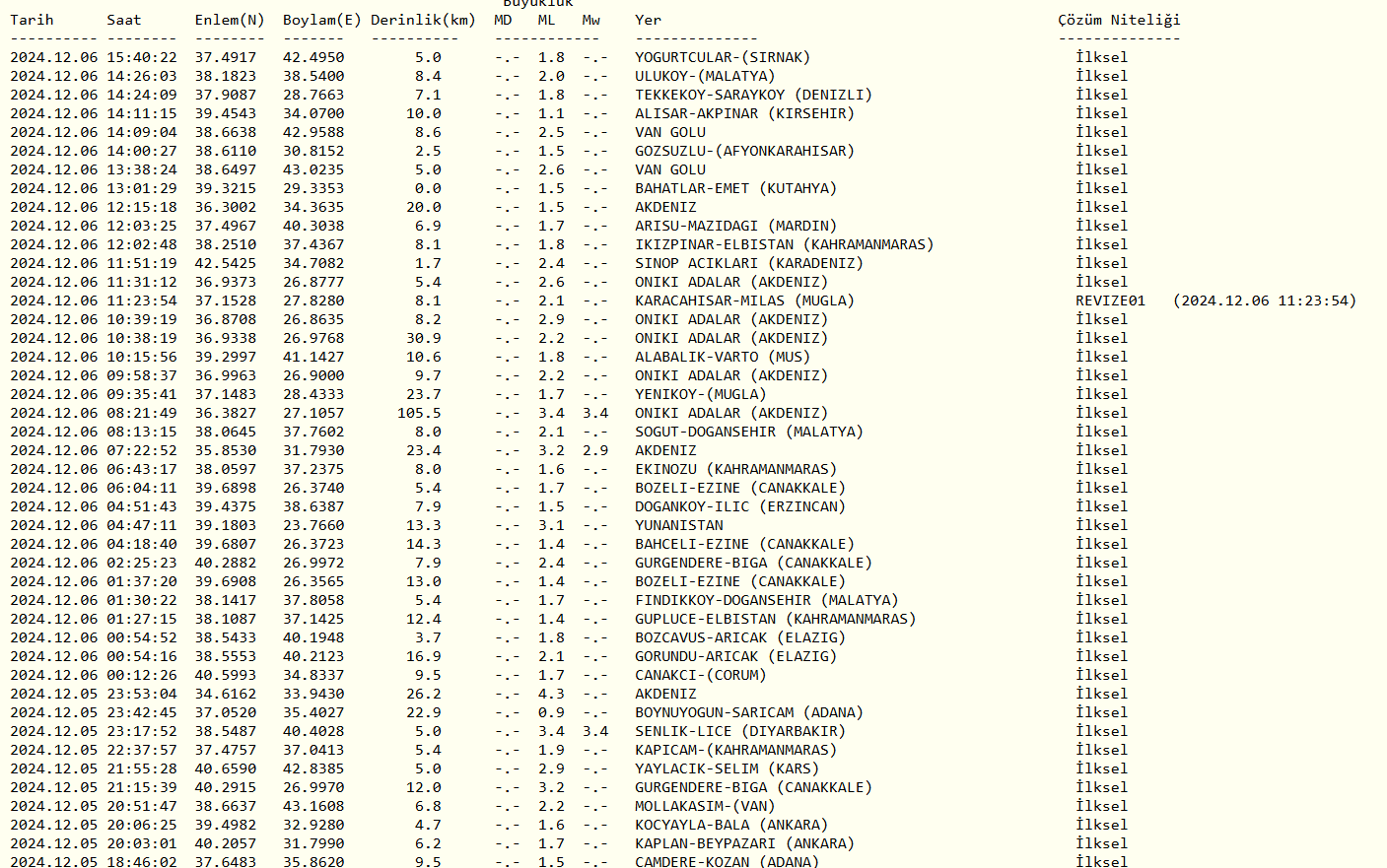Click location YAYLACIK-SELIM (KARS)
This screenshot has height=868, width=1387.
728,768
